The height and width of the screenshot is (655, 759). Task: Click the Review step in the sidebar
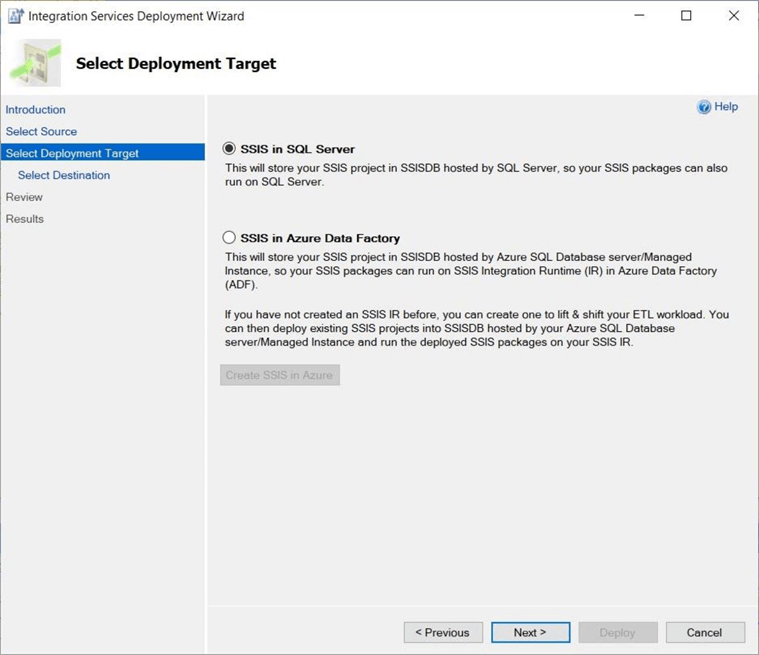click(x=24, y=197)
